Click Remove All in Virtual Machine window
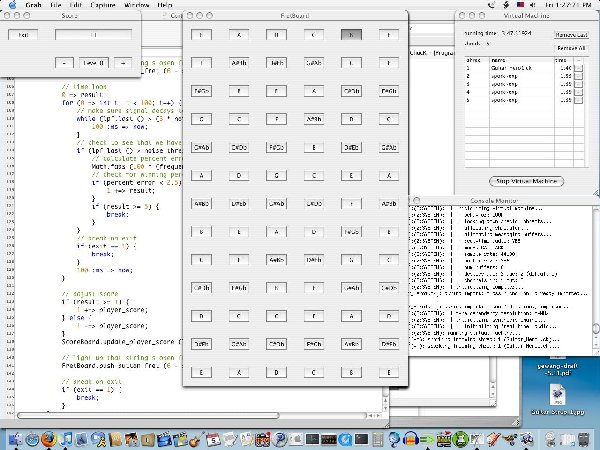 [571, 48]
